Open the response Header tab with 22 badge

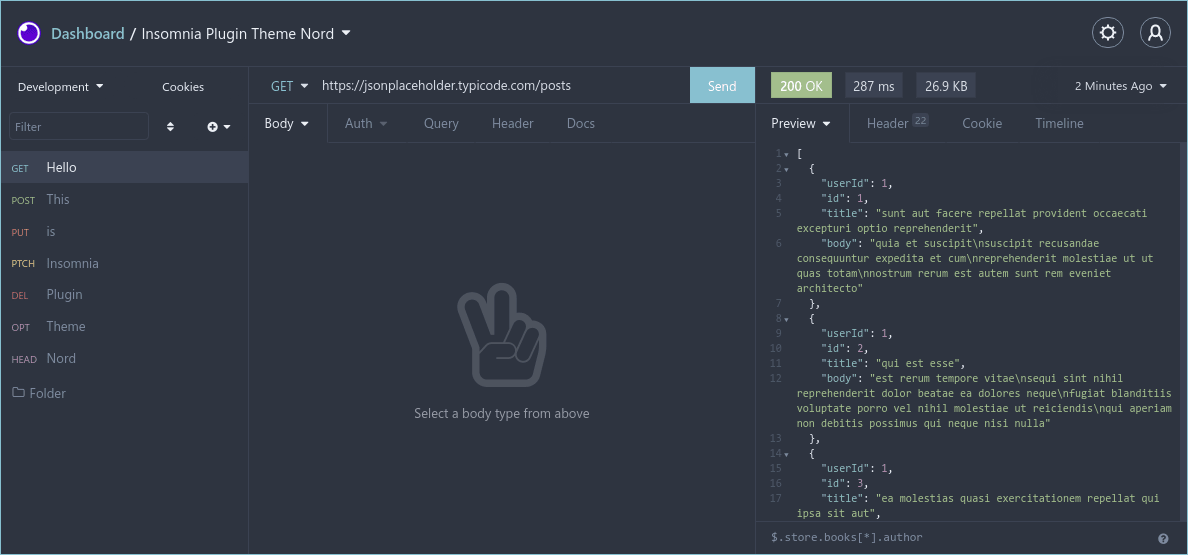897,123
